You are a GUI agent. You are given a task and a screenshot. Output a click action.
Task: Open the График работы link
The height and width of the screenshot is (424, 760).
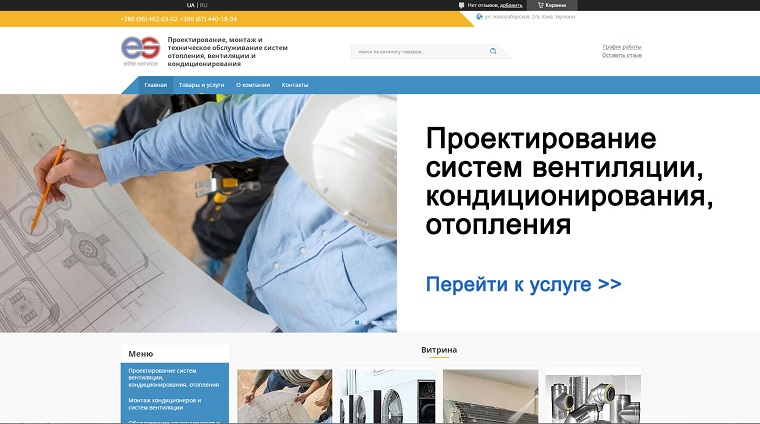pyautogui.click(x=622, y=47)
